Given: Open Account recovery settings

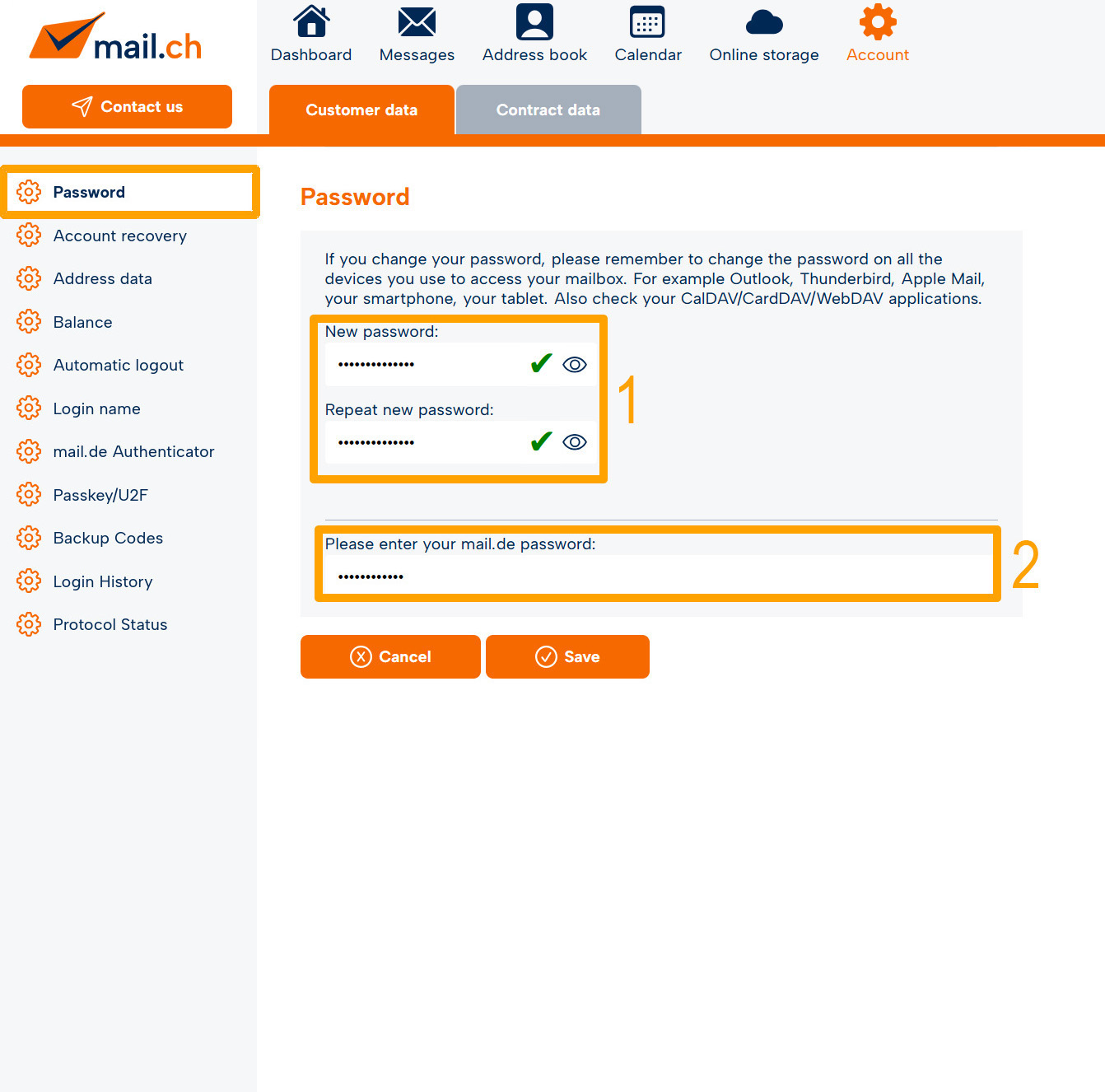Looking at the screenshot, I should 120,236.
